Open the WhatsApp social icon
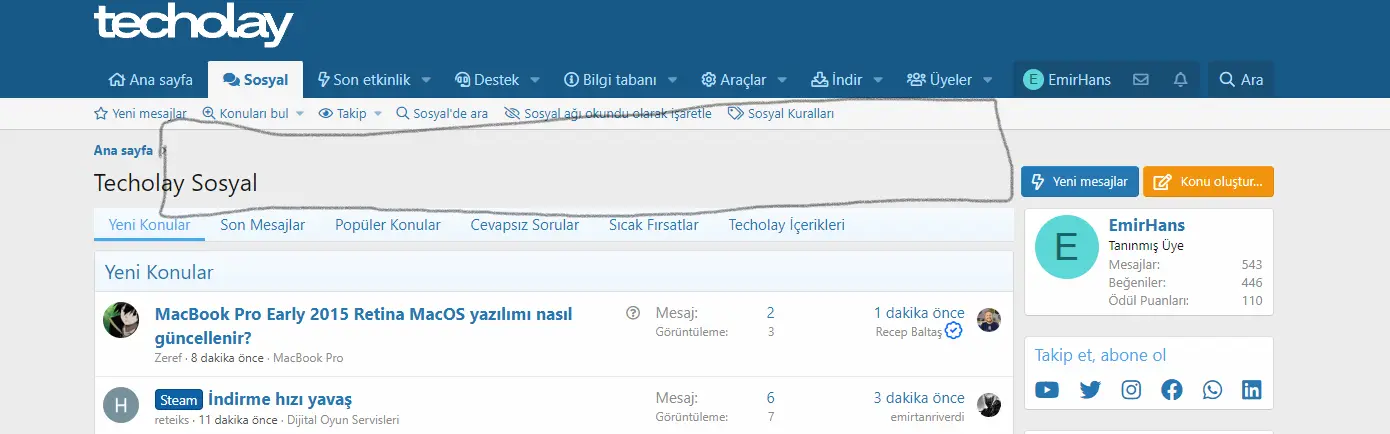This screenshot has height=434, width=1390. pyautogui.click(x=1212, y=390)
